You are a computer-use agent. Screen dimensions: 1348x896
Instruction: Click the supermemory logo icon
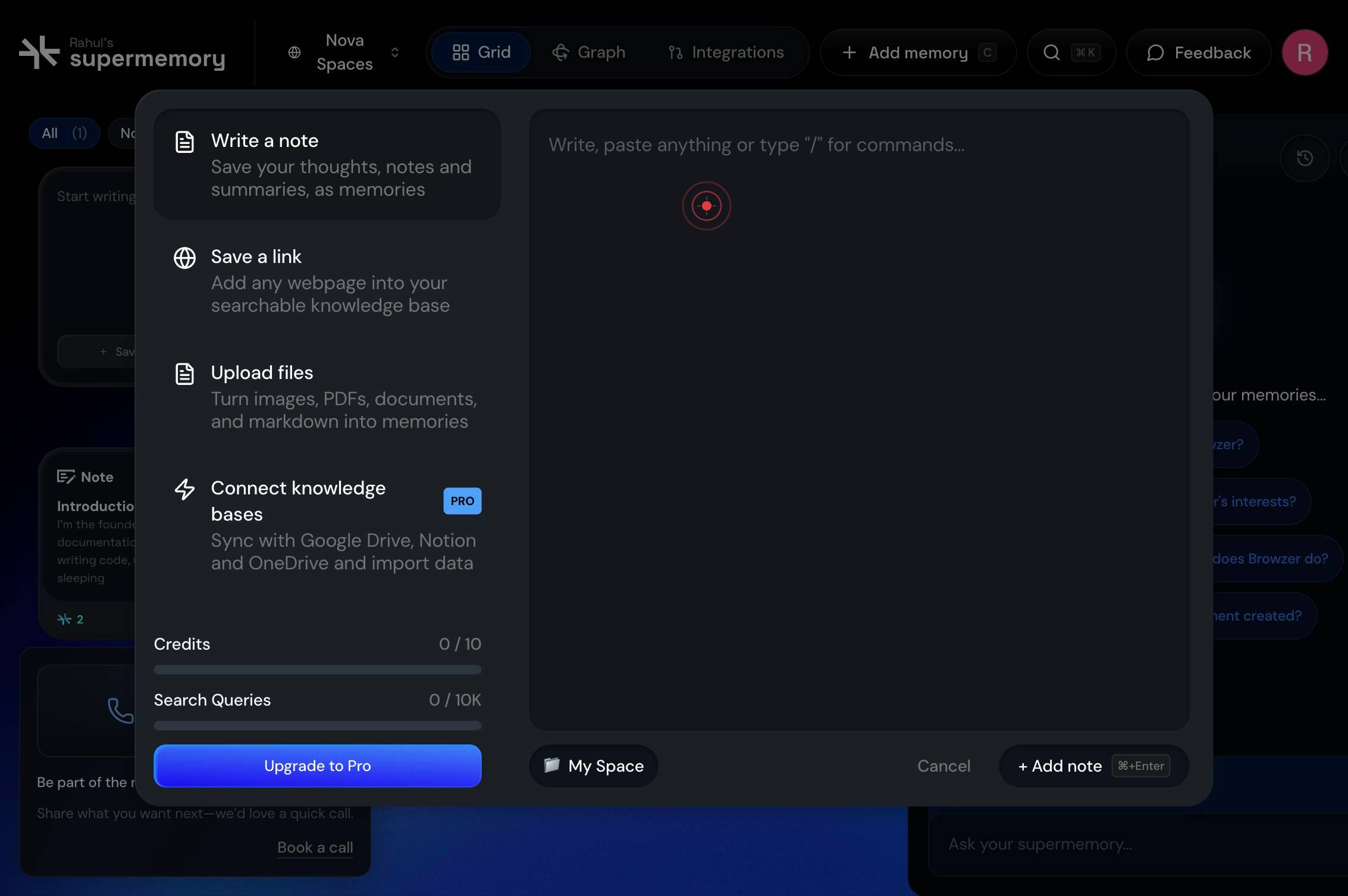click(x=39, y=52)
